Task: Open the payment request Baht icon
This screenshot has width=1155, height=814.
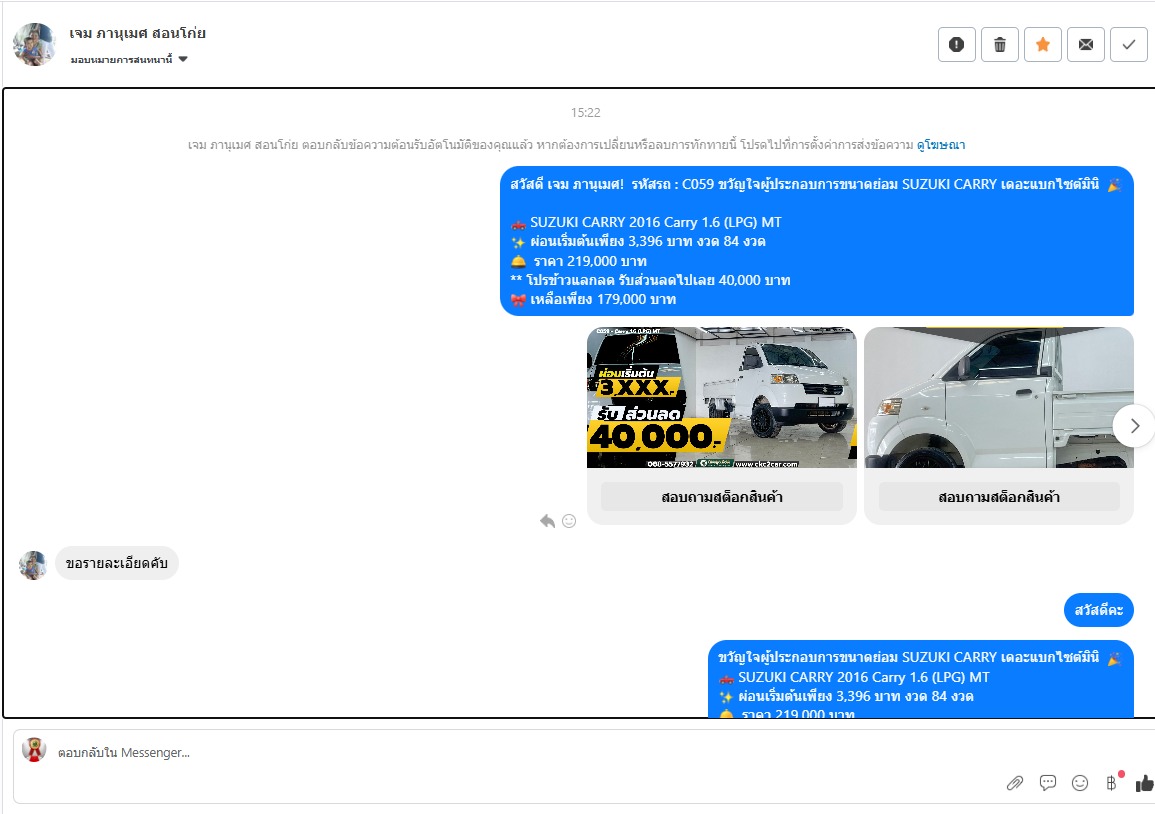Action: (x=1112, y=783)
